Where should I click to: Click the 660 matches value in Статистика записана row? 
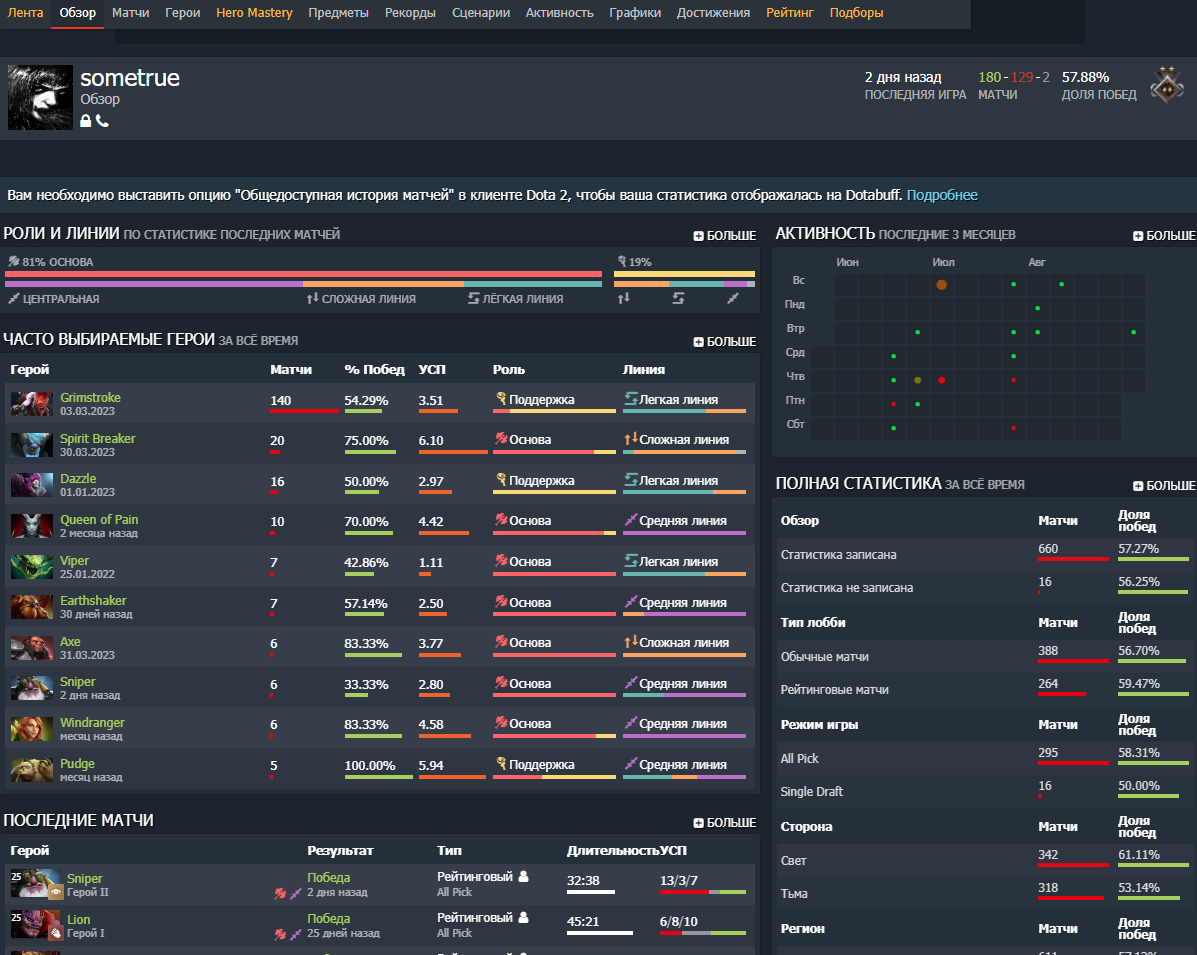[x=1048, y=549]
